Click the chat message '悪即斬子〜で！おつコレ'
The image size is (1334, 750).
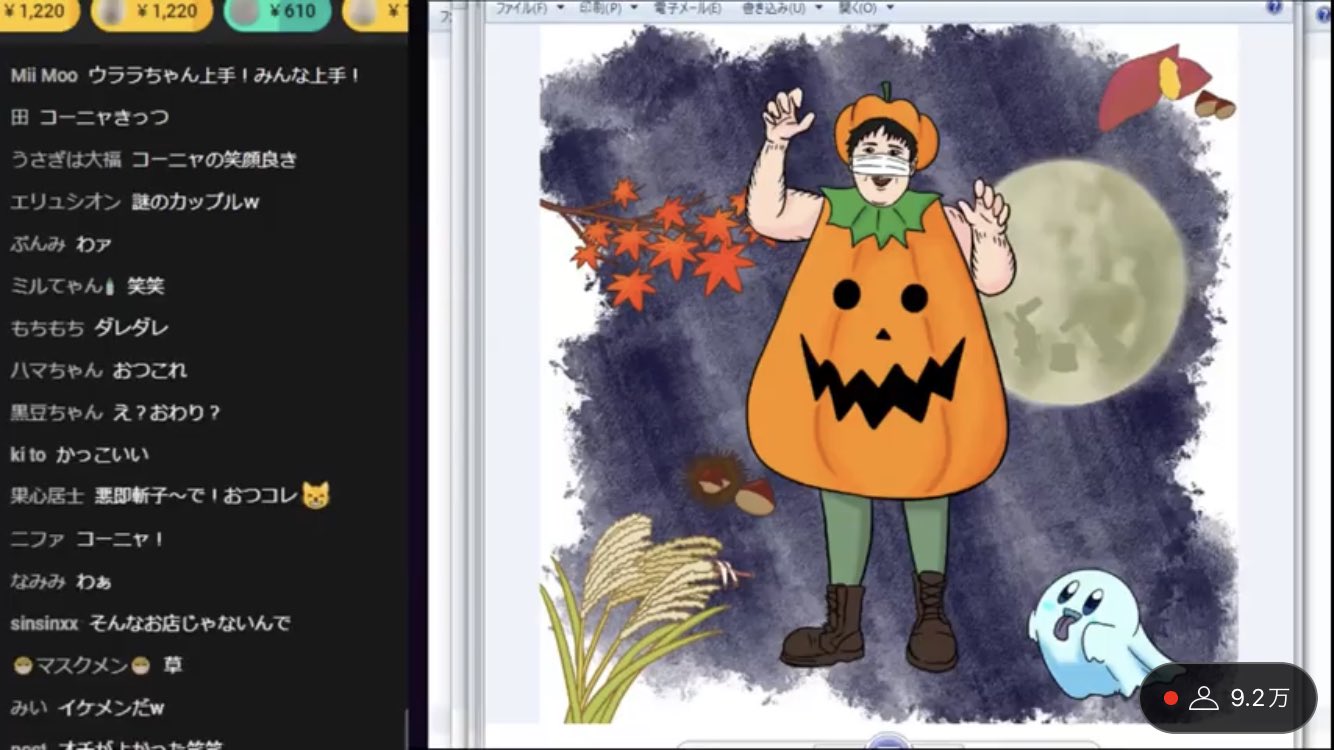coord(196,496)
